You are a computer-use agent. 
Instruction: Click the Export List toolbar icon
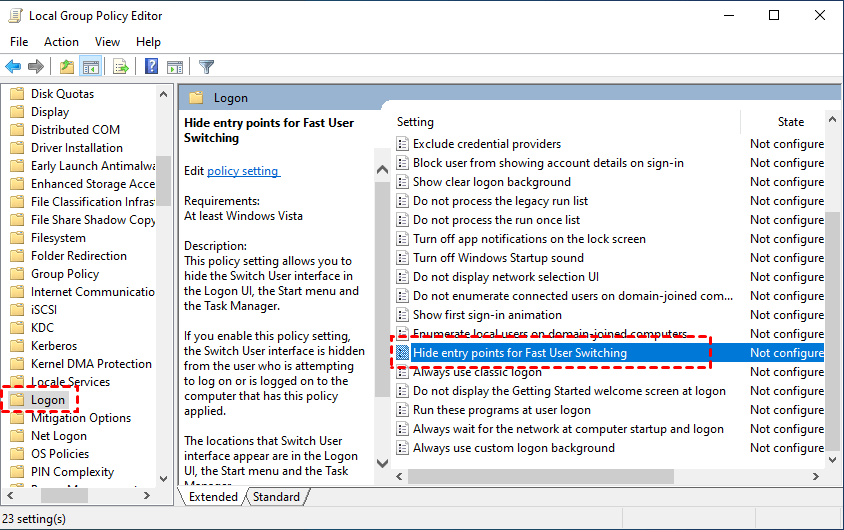pyautogui.click(x=121, y=67)
